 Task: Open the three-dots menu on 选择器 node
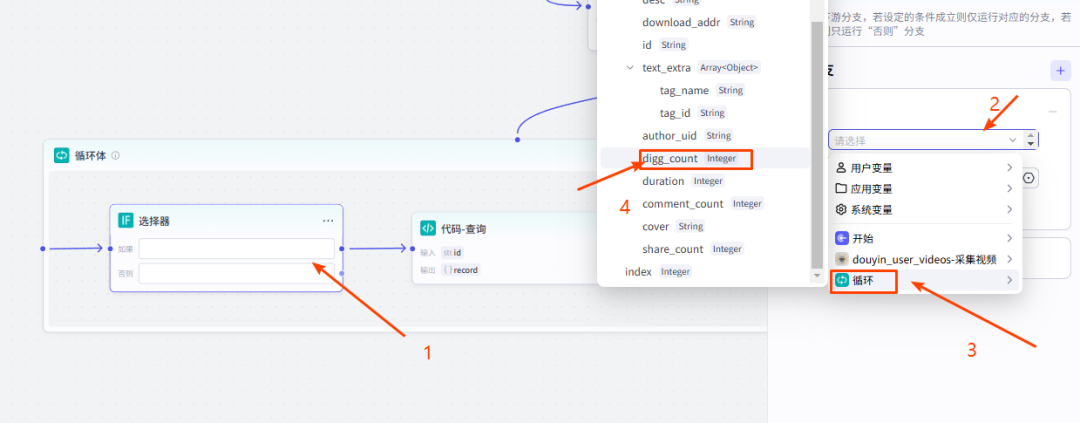pos(328,220)
